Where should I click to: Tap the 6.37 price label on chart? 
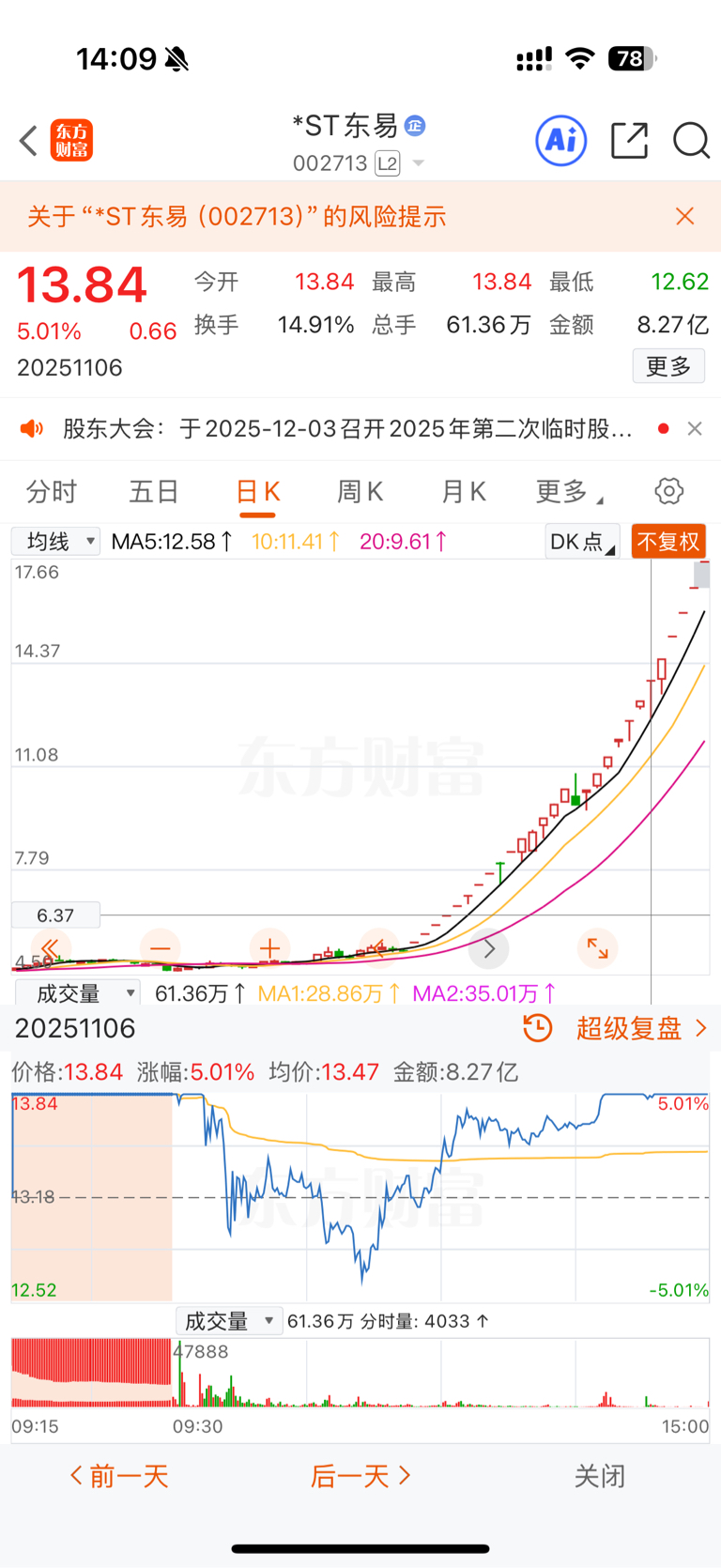point(55,915)
